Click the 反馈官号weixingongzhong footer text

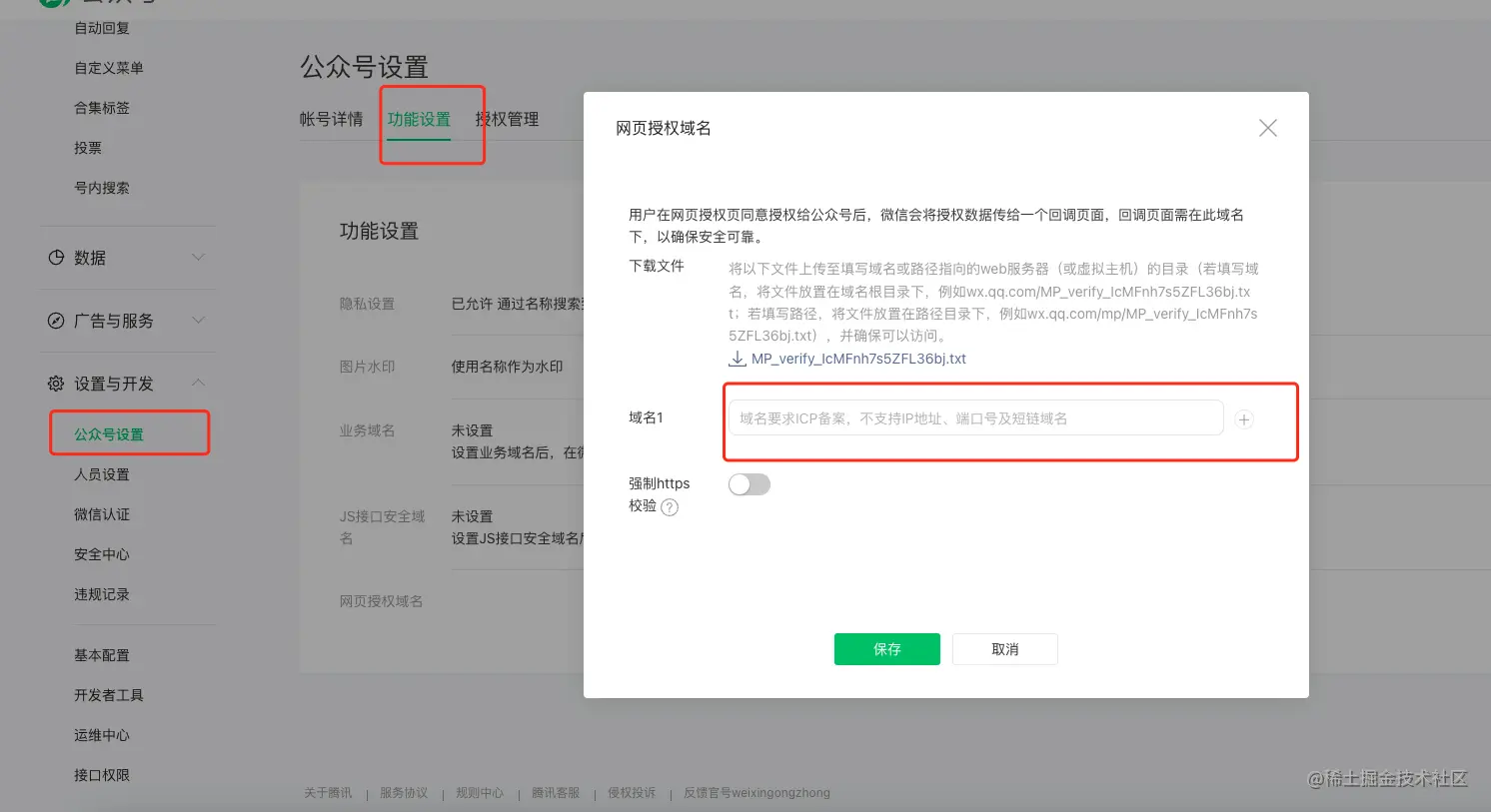tap(756, 793)
